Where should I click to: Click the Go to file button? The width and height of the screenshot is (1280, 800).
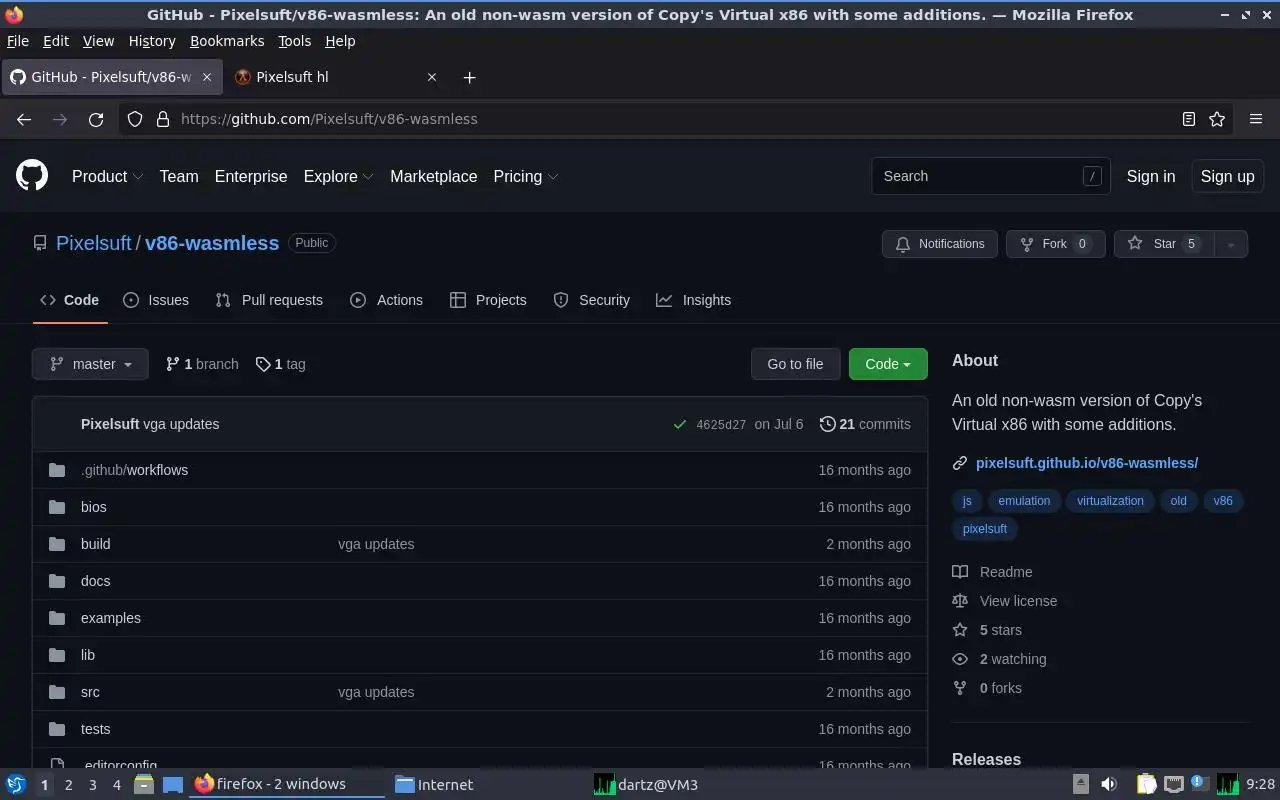pos(795,364)
